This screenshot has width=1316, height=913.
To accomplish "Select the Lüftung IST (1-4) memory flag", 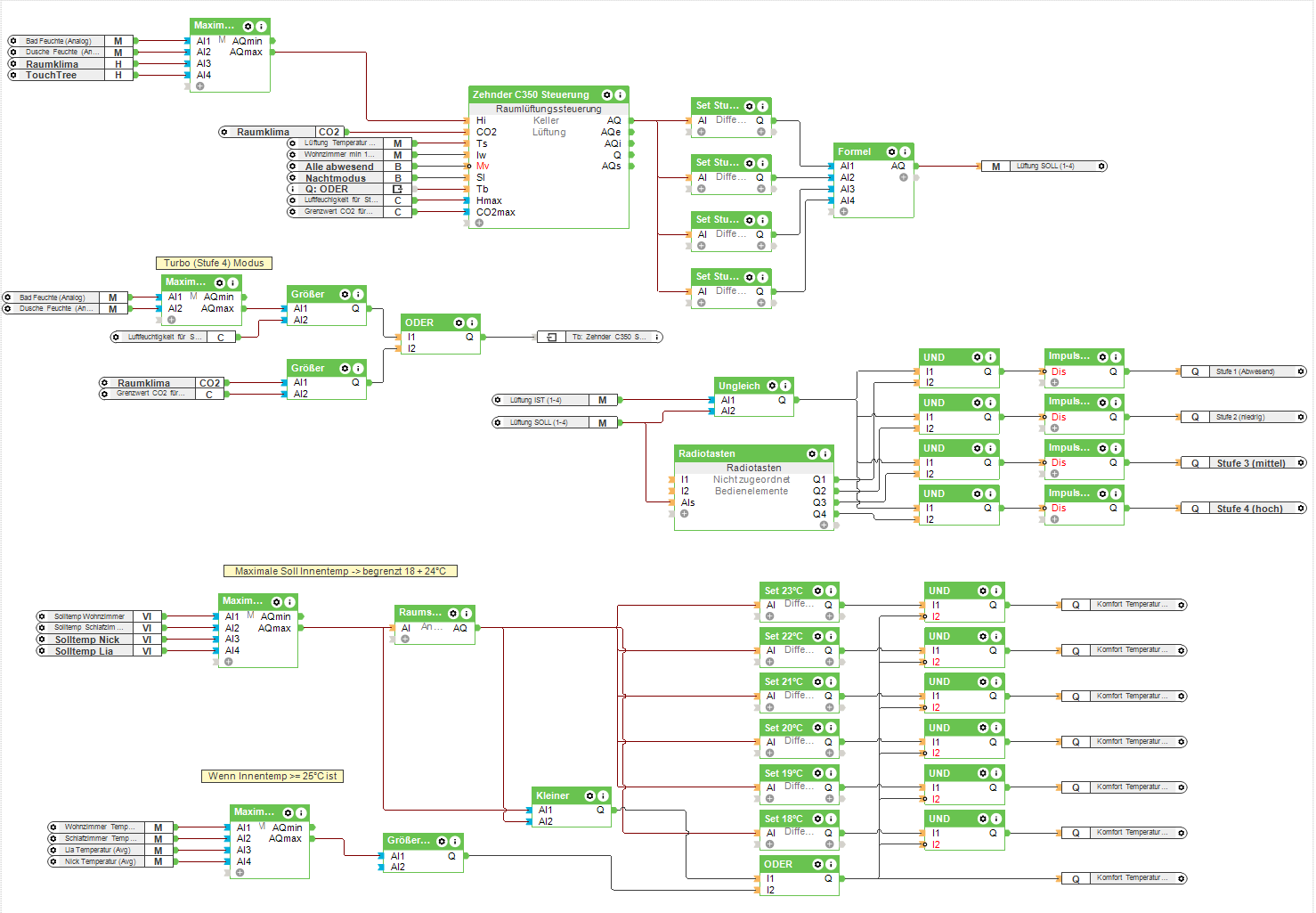I will click(x=556, y=400).
